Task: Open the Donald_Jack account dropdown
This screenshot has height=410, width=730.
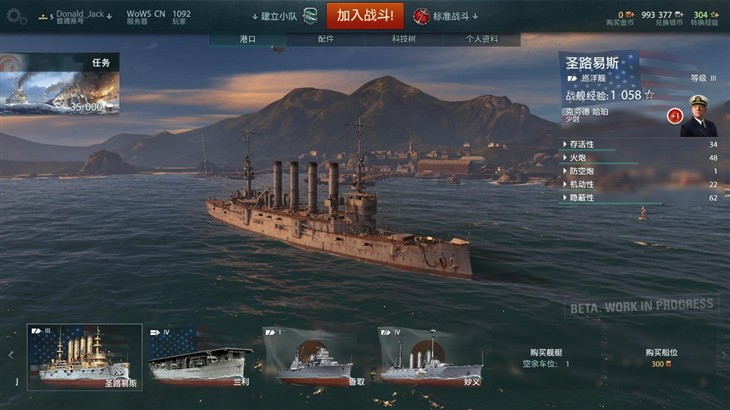Action: (81, 16)
